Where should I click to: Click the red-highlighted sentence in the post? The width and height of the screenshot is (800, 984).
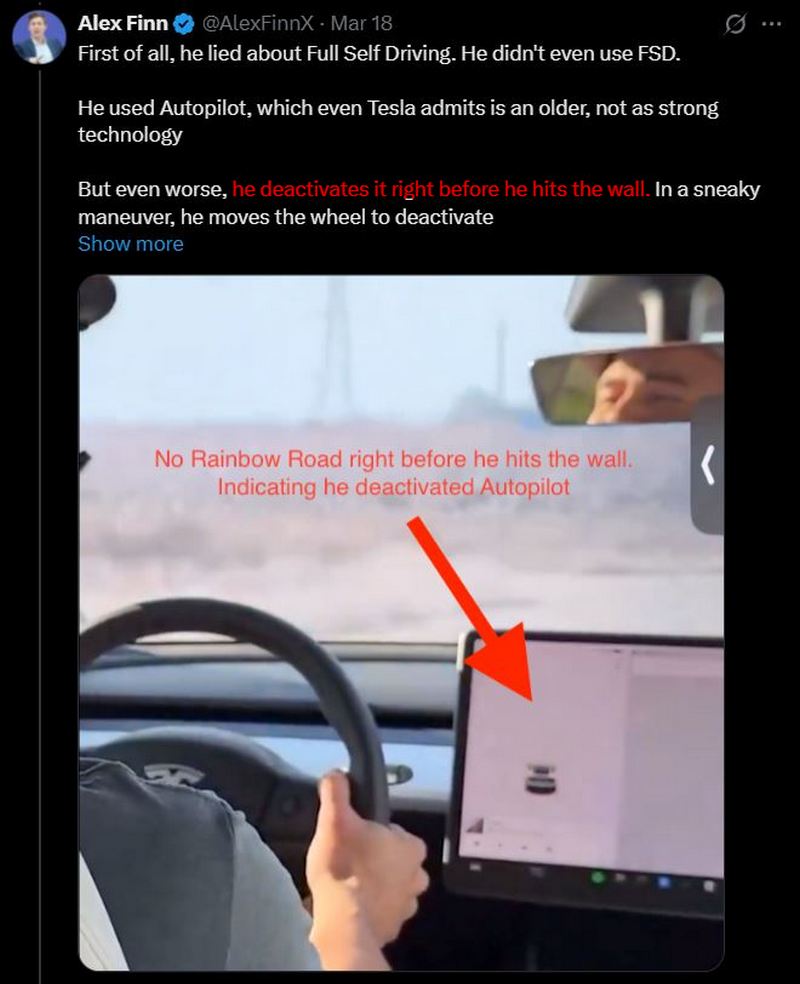441,189
